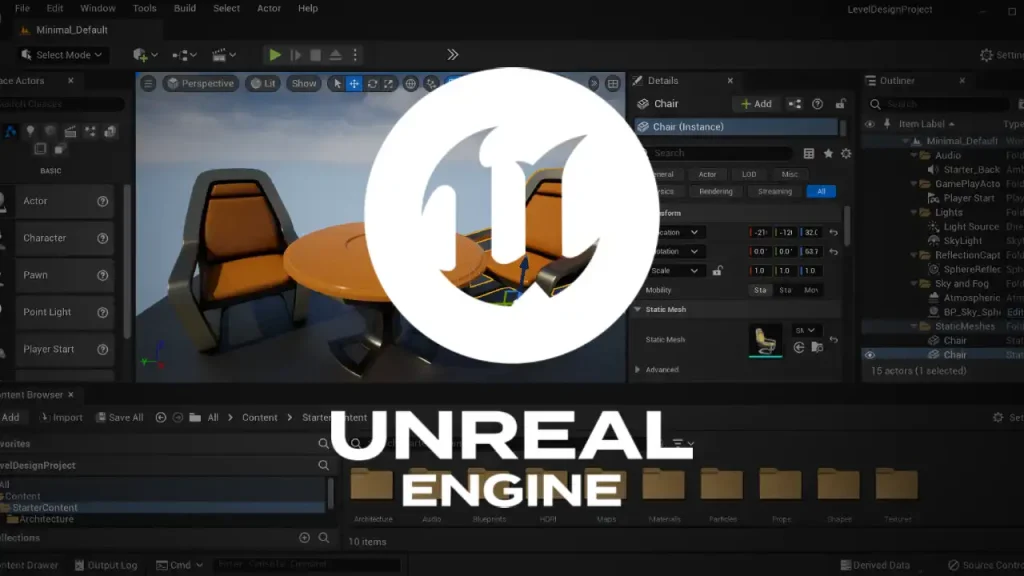Open play mode options dots
The image size is (1024, 576).
pos(355,55)
